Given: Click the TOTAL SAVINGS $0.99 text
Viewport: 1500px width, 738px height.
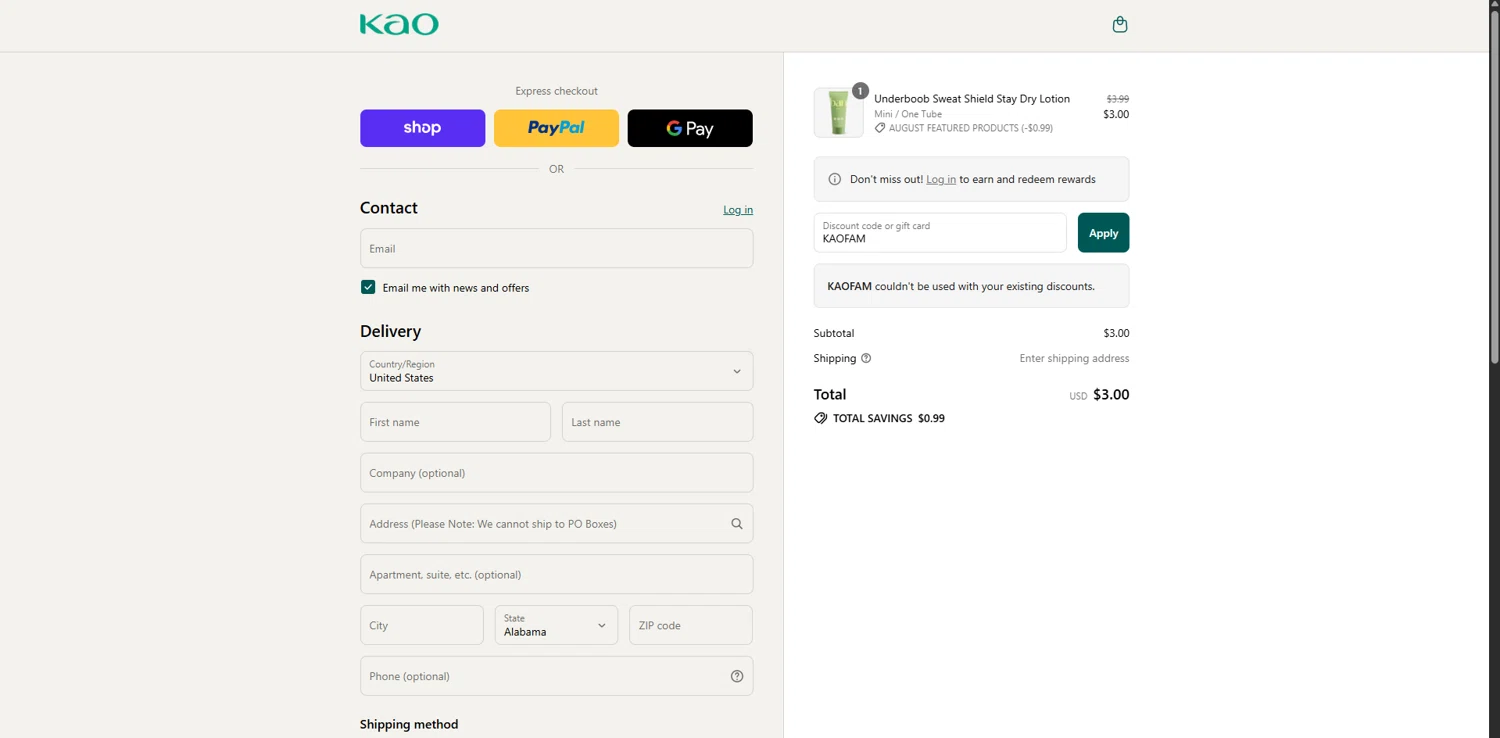Looking at the screenshot, I should [889, 418].
